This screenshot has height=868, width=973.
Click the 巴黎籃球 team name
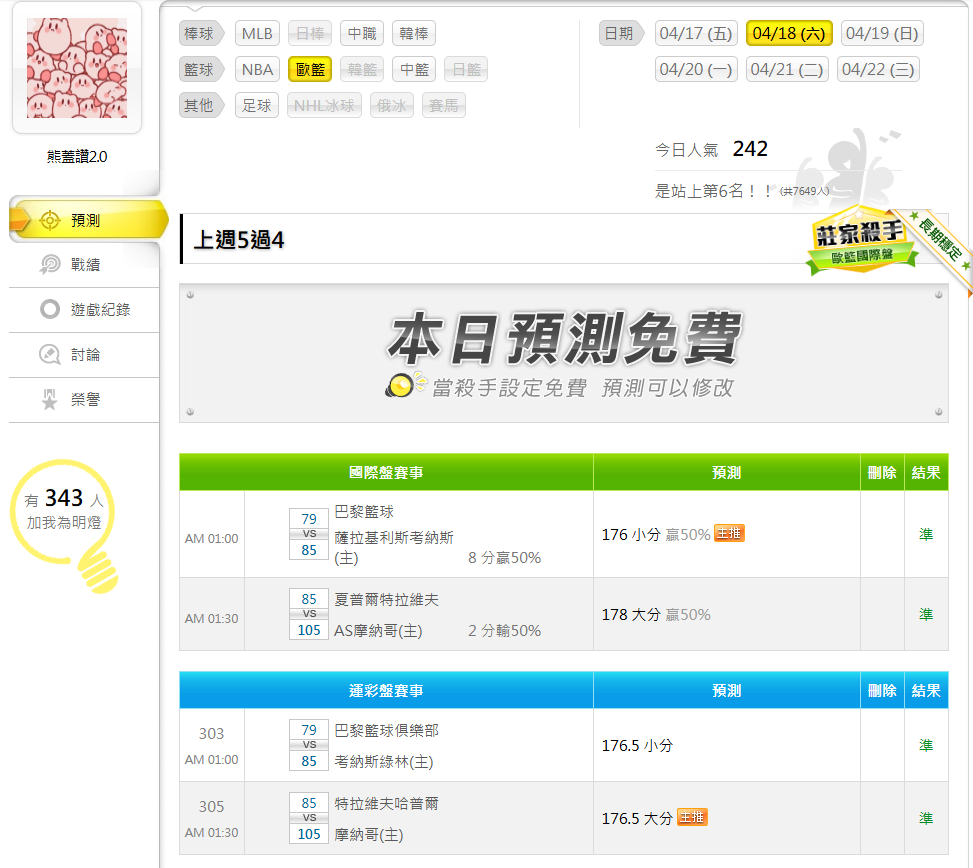coord(364,512)
